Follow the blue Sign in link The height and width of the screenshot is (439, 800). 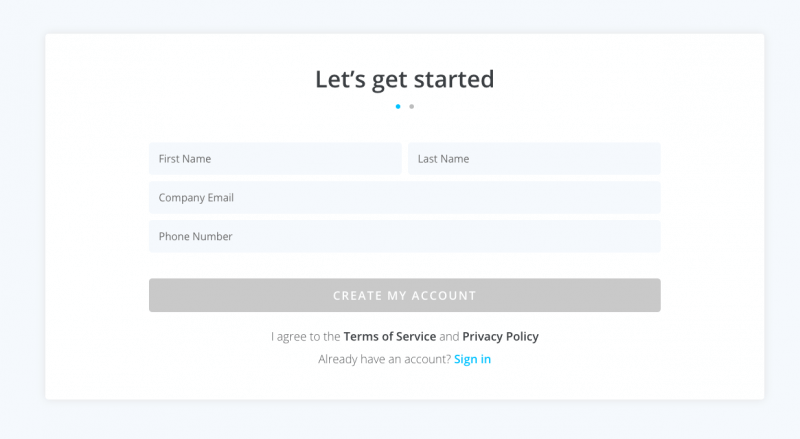pyautogui.click(x=472, y=359)
